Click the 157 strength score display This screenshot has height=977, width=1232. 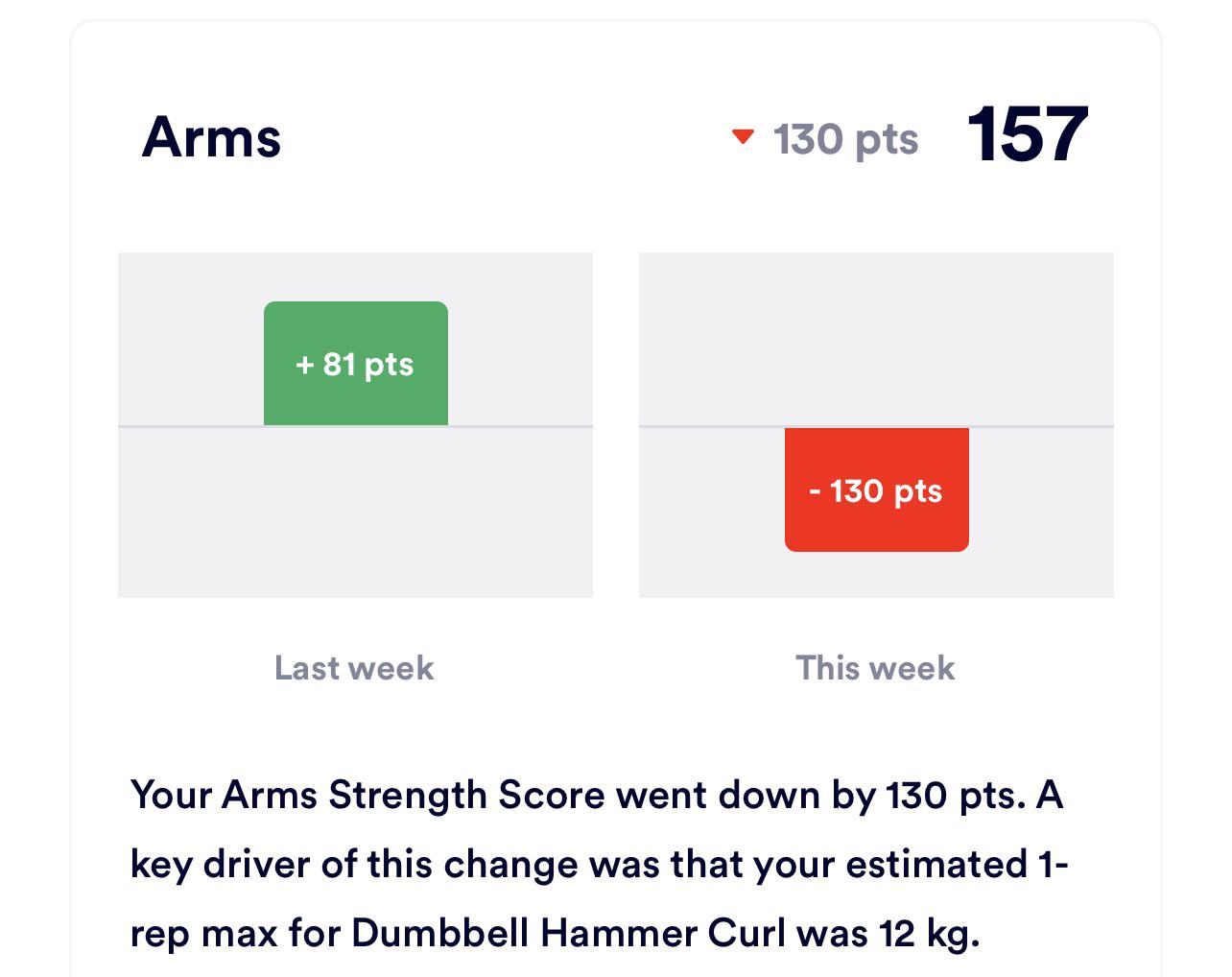click(1027, 135)
